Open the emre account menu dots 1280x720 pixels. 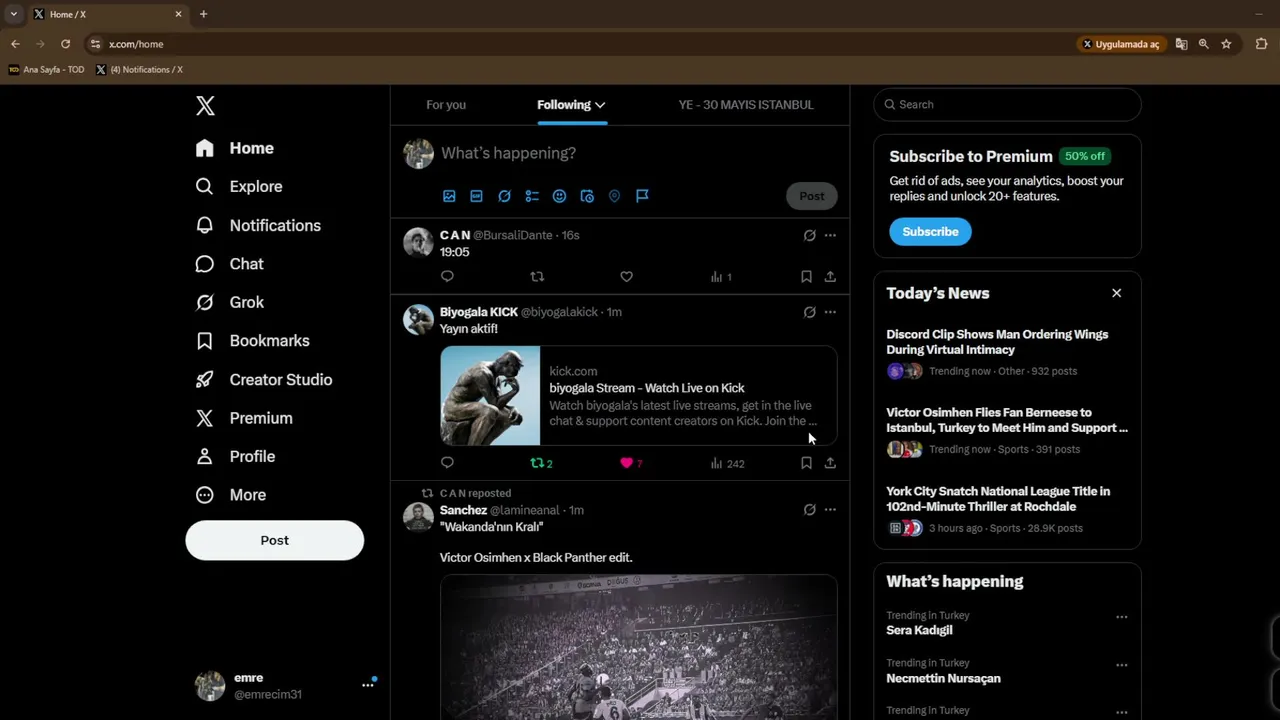[368, 685]
